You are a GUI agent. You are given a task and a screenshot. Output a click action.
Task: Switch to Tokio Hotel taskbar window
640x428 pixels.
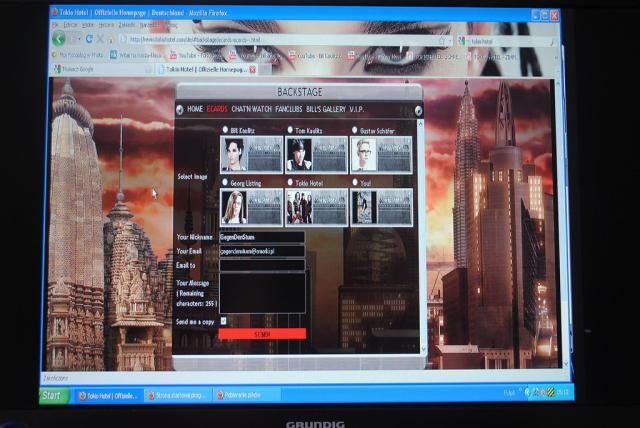click(x=108, y=395)
